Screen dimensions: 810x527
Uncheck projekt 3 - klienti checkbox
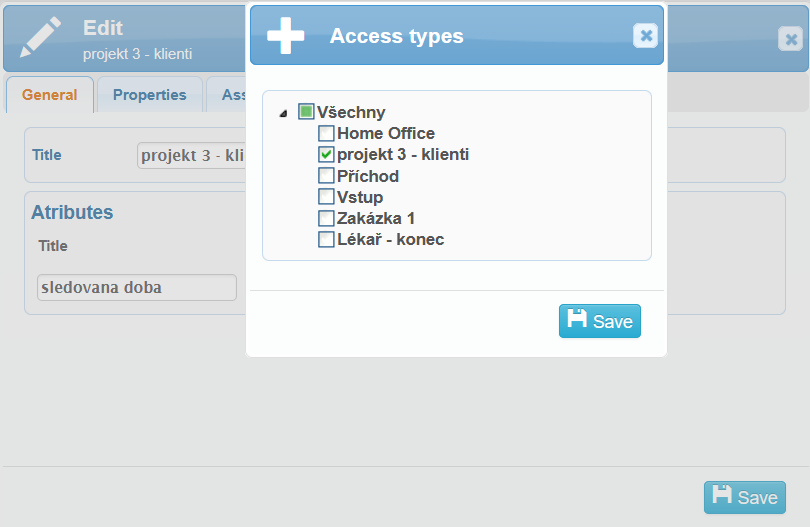326,154
